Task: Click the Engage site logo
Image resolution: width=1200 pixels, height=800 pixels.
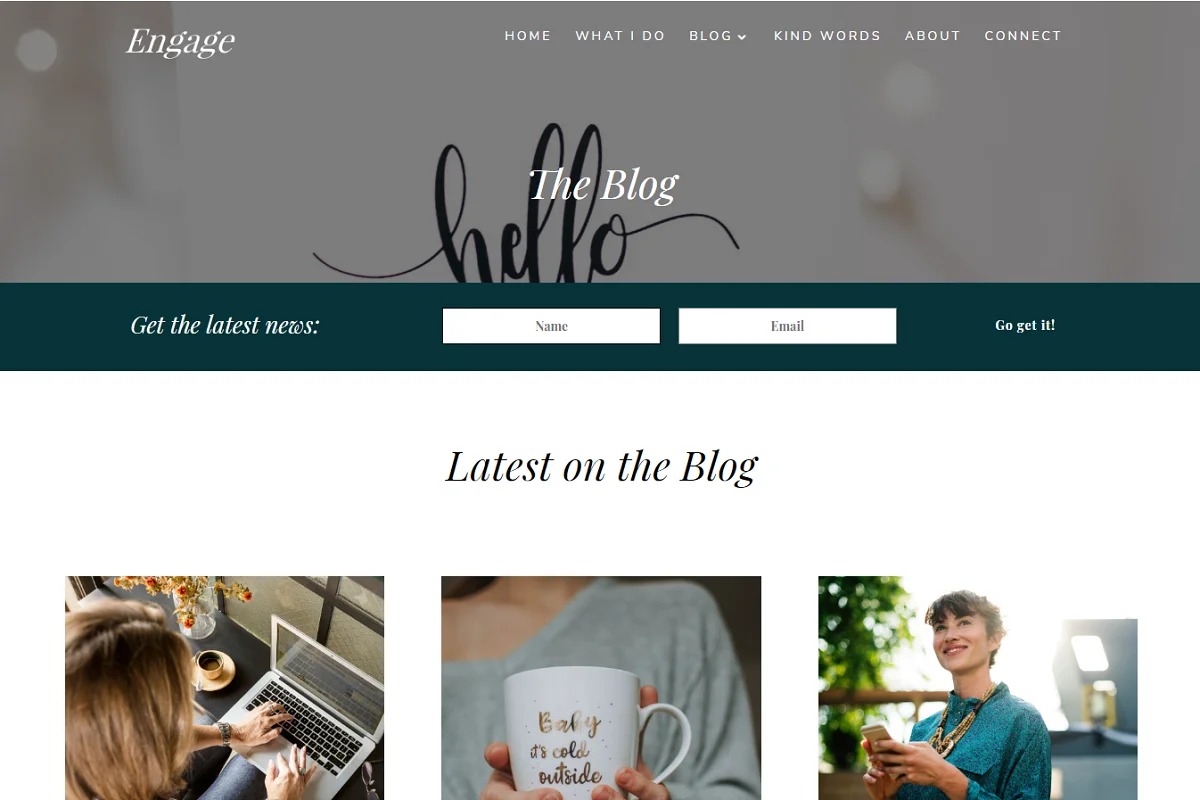Action: click(181, 41)
